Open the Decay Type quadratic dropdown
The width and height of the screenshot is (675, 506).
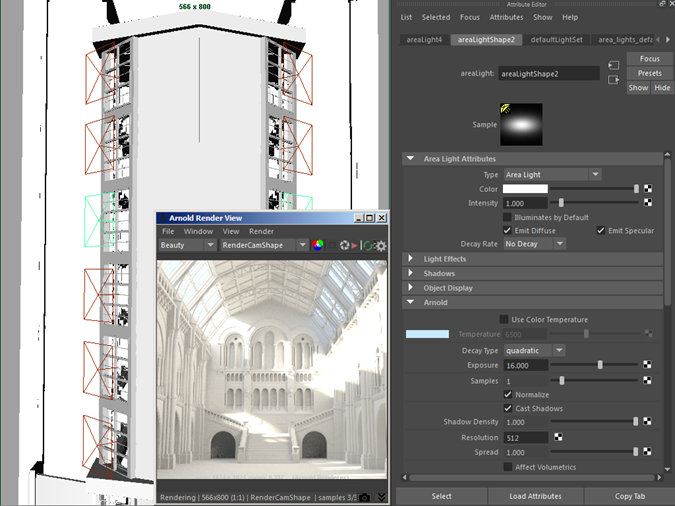(x=534, y=350)
